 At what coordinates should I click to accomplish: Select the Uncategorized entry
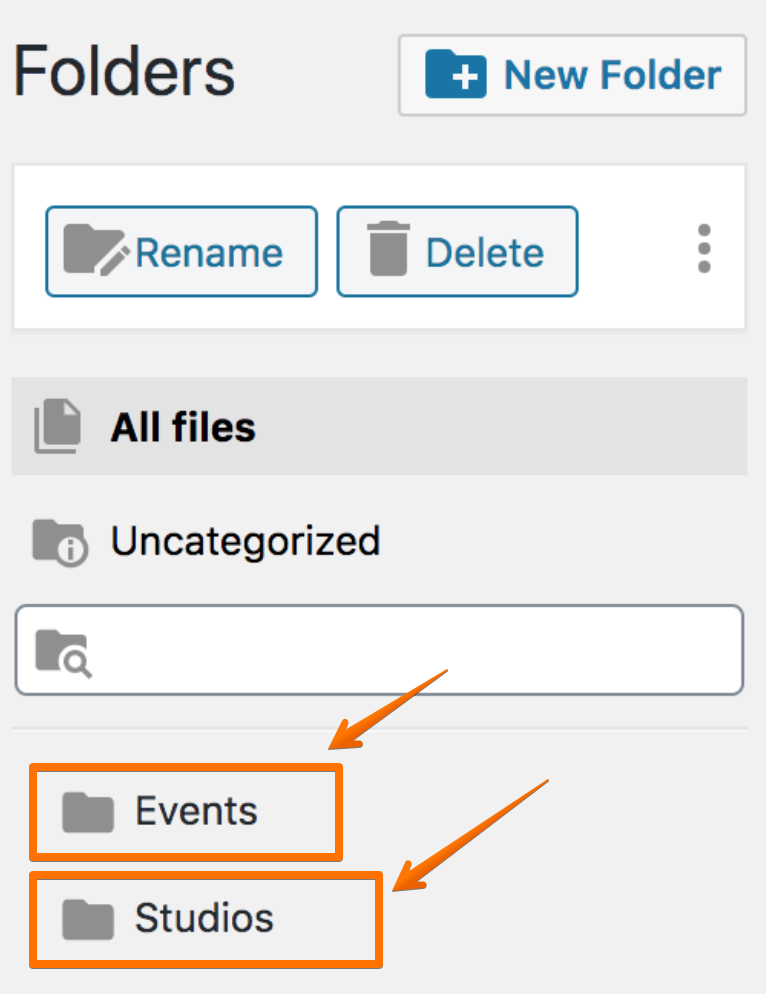pos(379,542)
